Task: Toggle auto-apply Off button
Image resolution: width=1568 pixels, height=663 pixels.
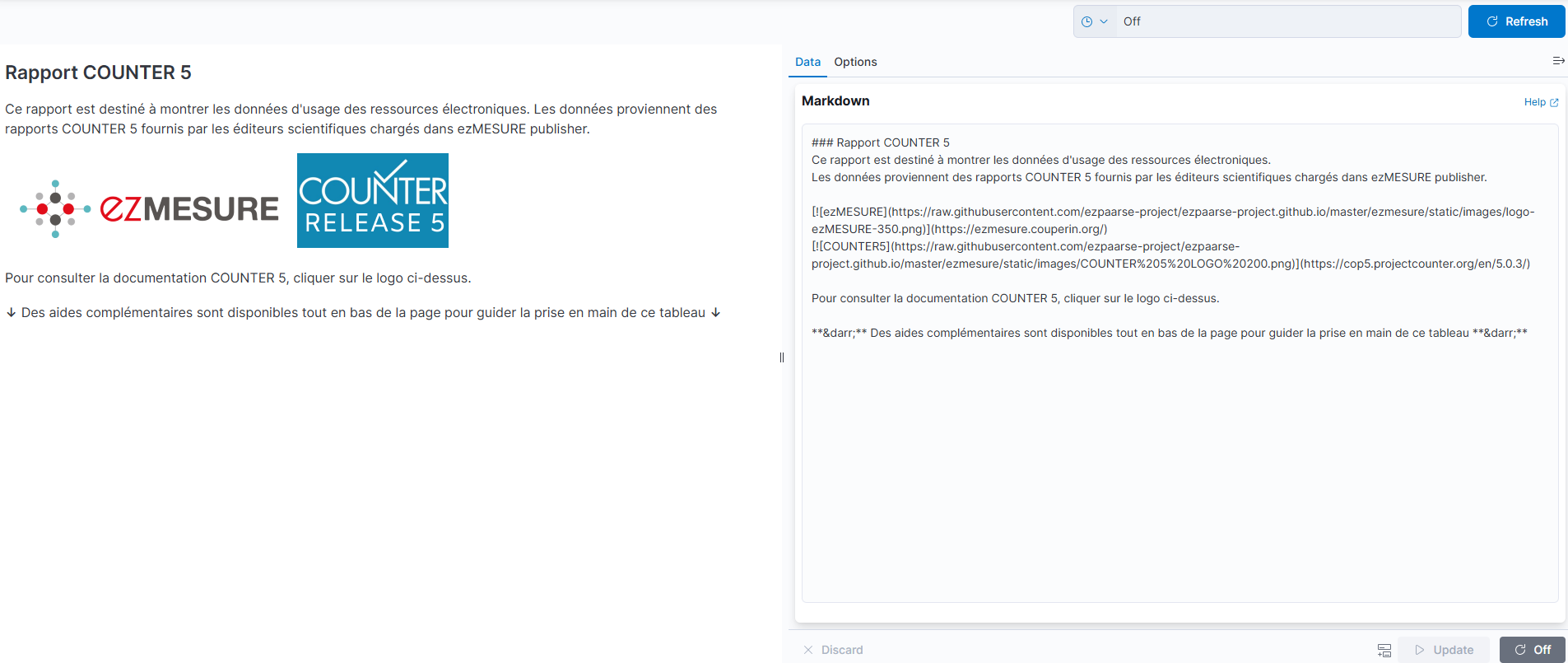Action: pyautogui.click(x=1533, y=650)
